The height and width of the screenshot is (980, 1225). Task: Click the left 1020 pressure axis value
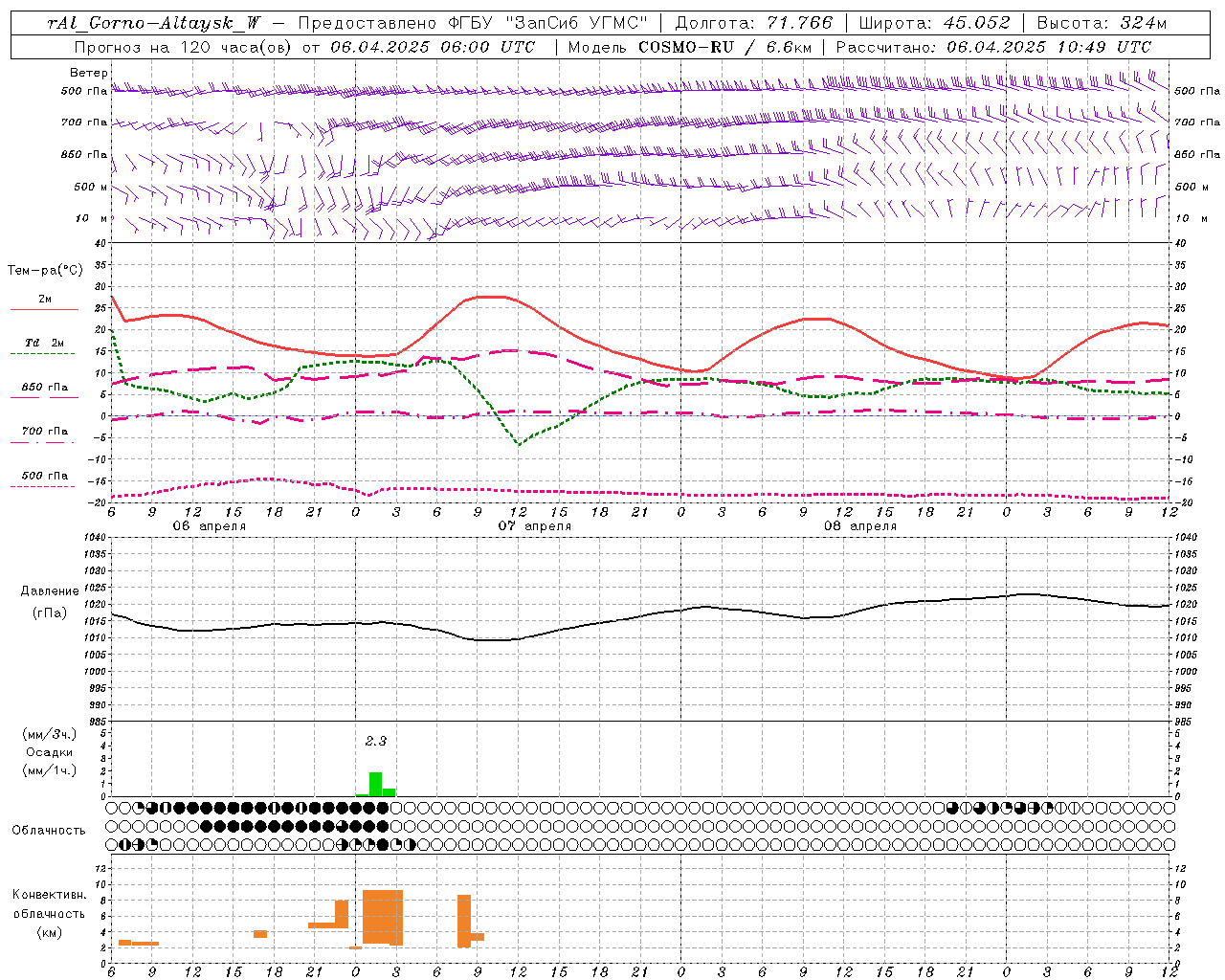pyautogui.click(x=96, y=604)
